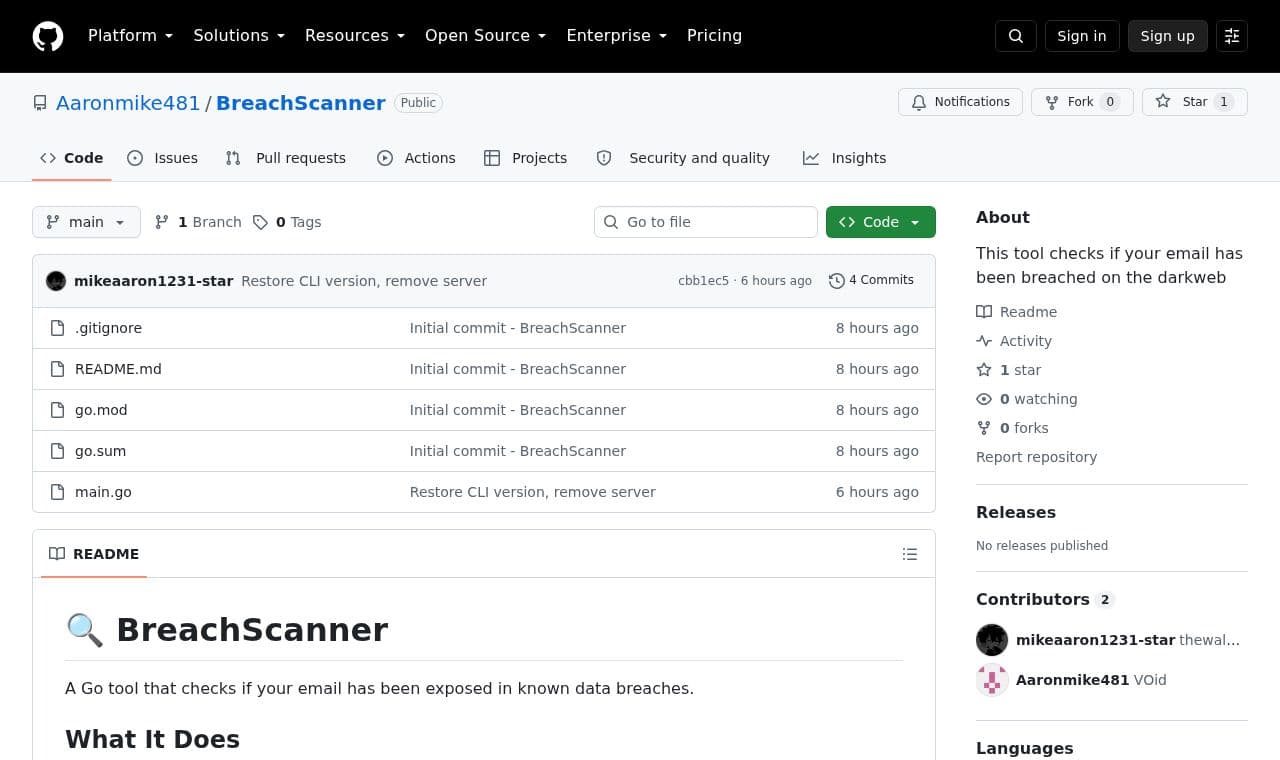This screenshot has width=1280, height=760.
Task: Click the README outline list icon
Action: click(910, 554)
